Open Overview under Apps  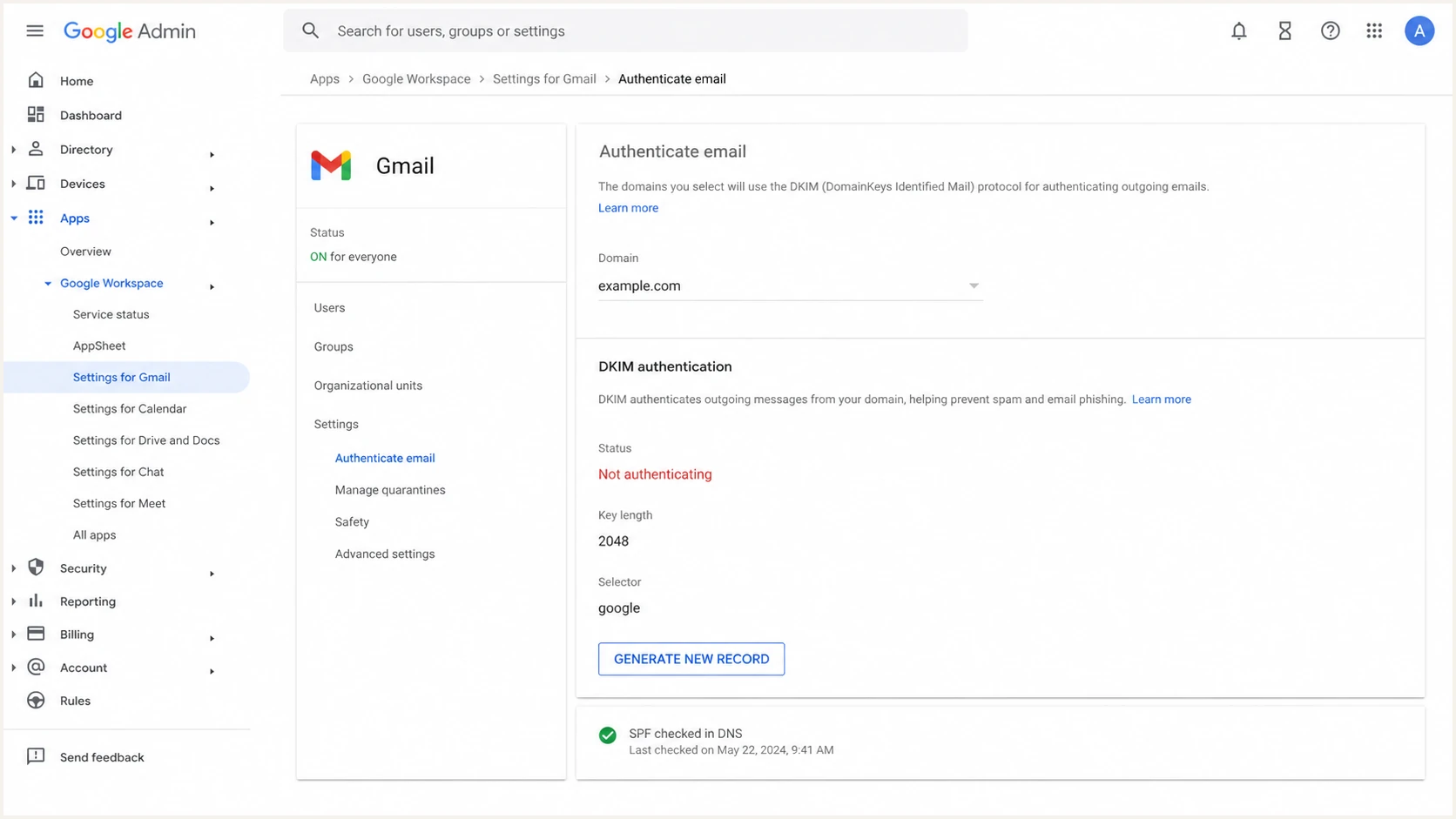tap(85, 252)
